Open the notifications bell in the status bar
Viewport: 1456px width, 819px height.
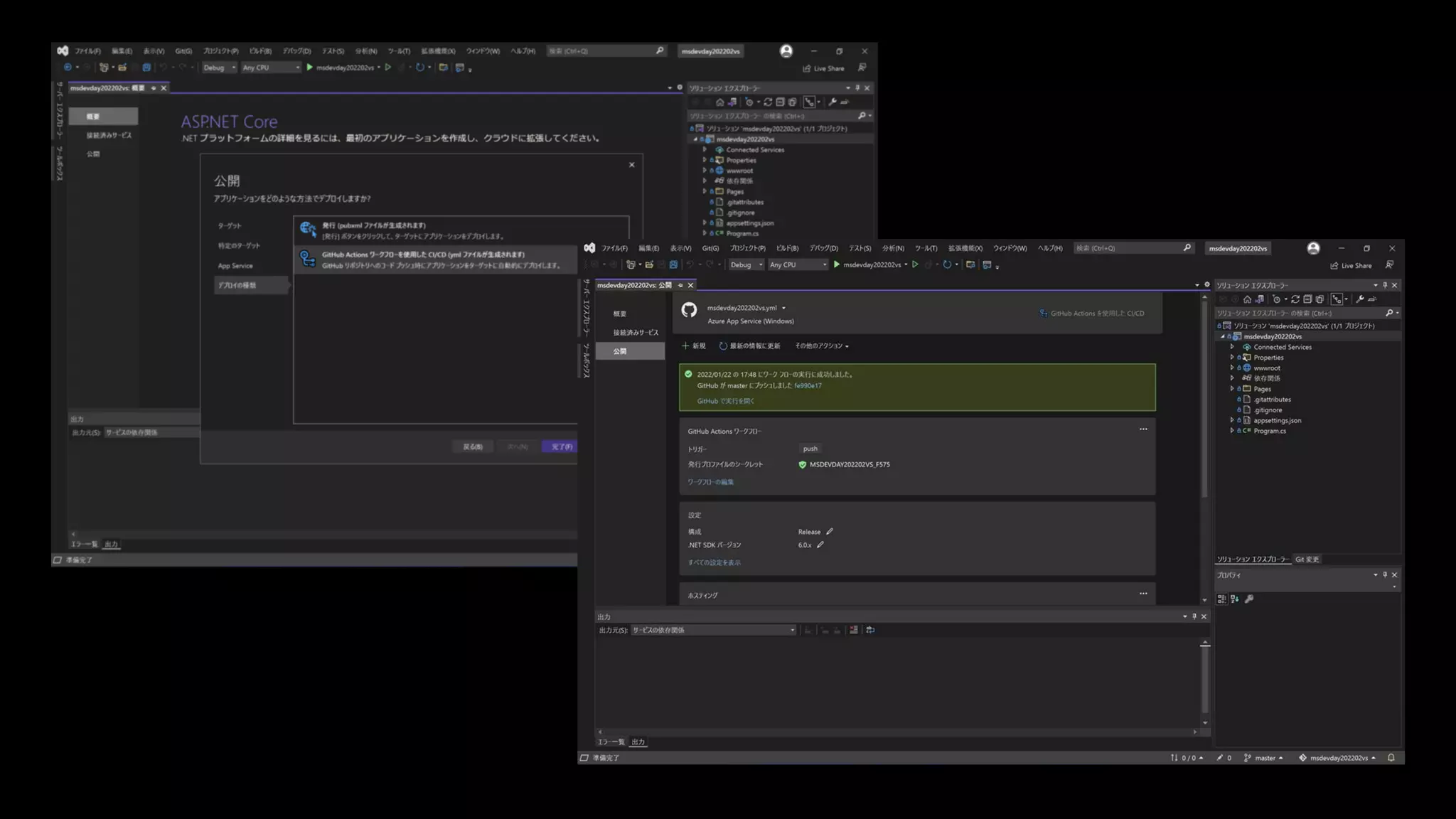click(x=1391, y=758)
